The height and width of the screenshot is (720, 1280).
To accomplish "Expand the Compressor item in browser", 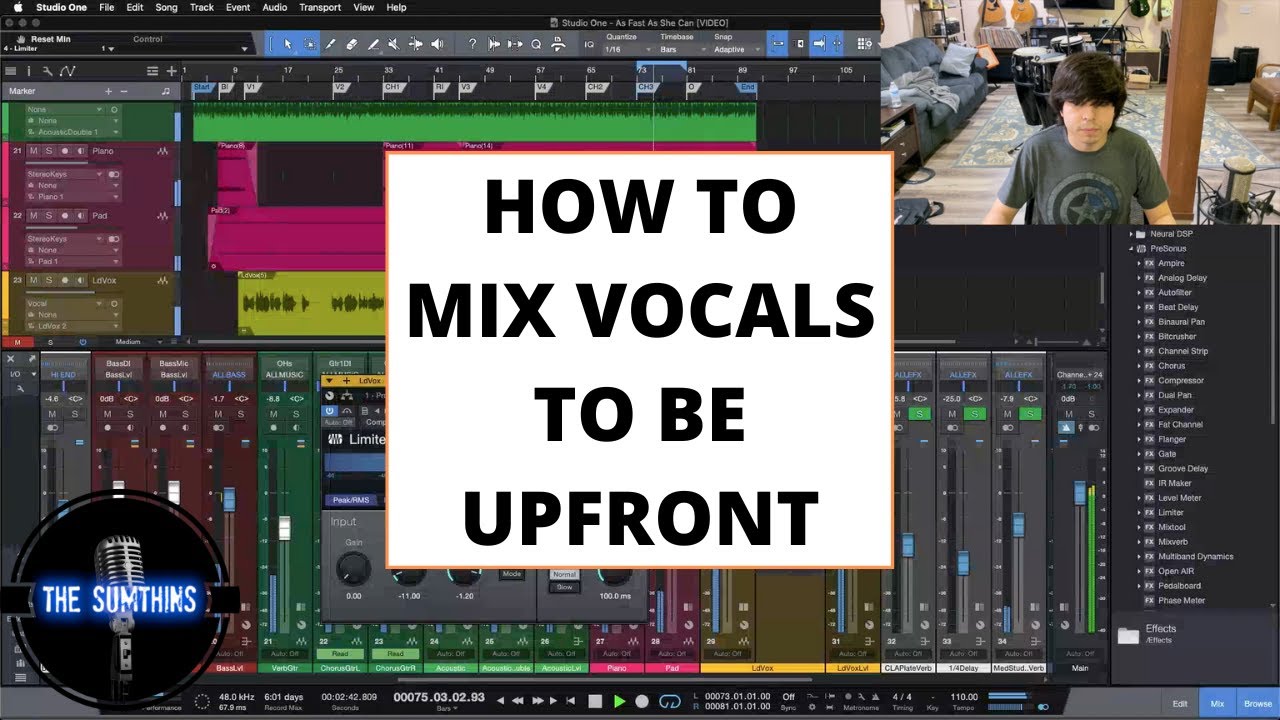I will [x=1138, y=380].
